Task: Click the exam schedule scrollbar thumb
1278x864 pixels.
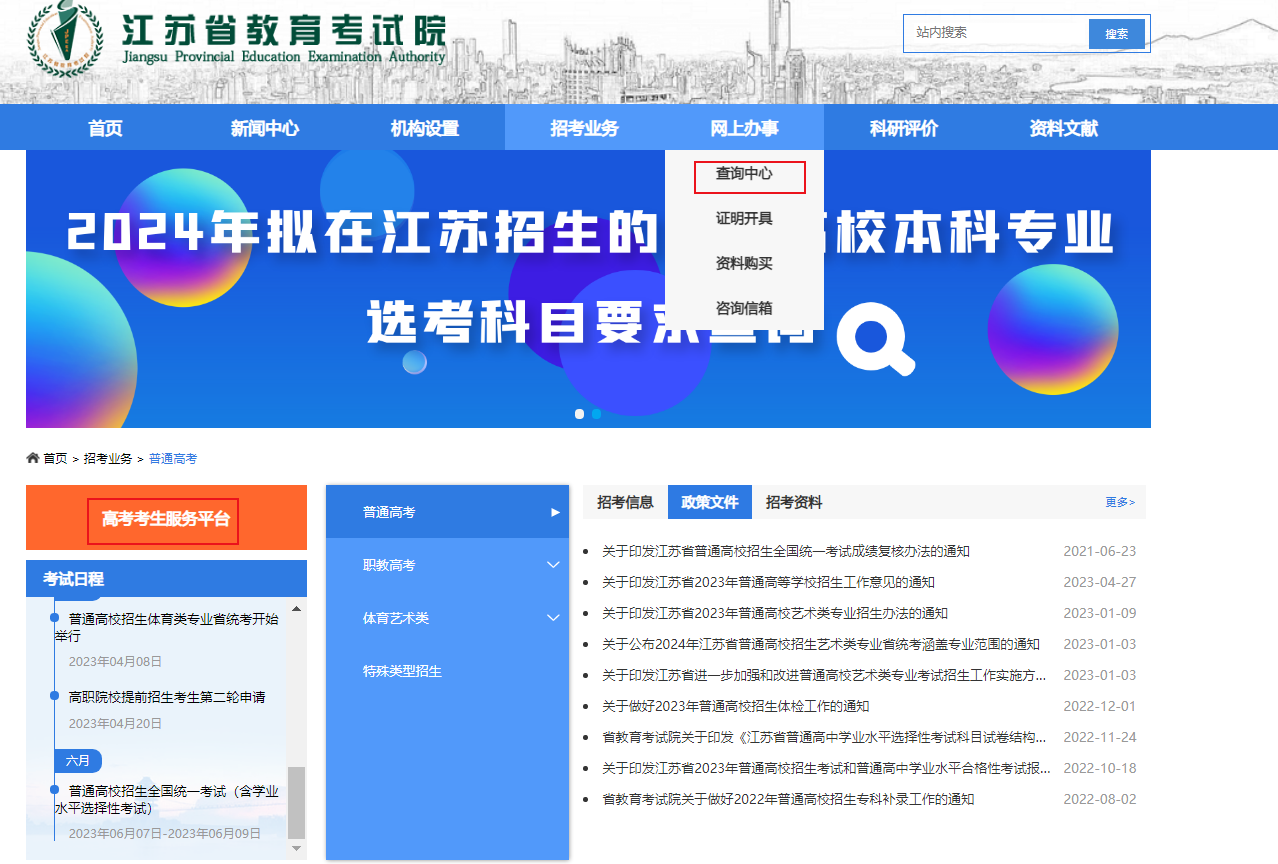Action: coord(296,802)
